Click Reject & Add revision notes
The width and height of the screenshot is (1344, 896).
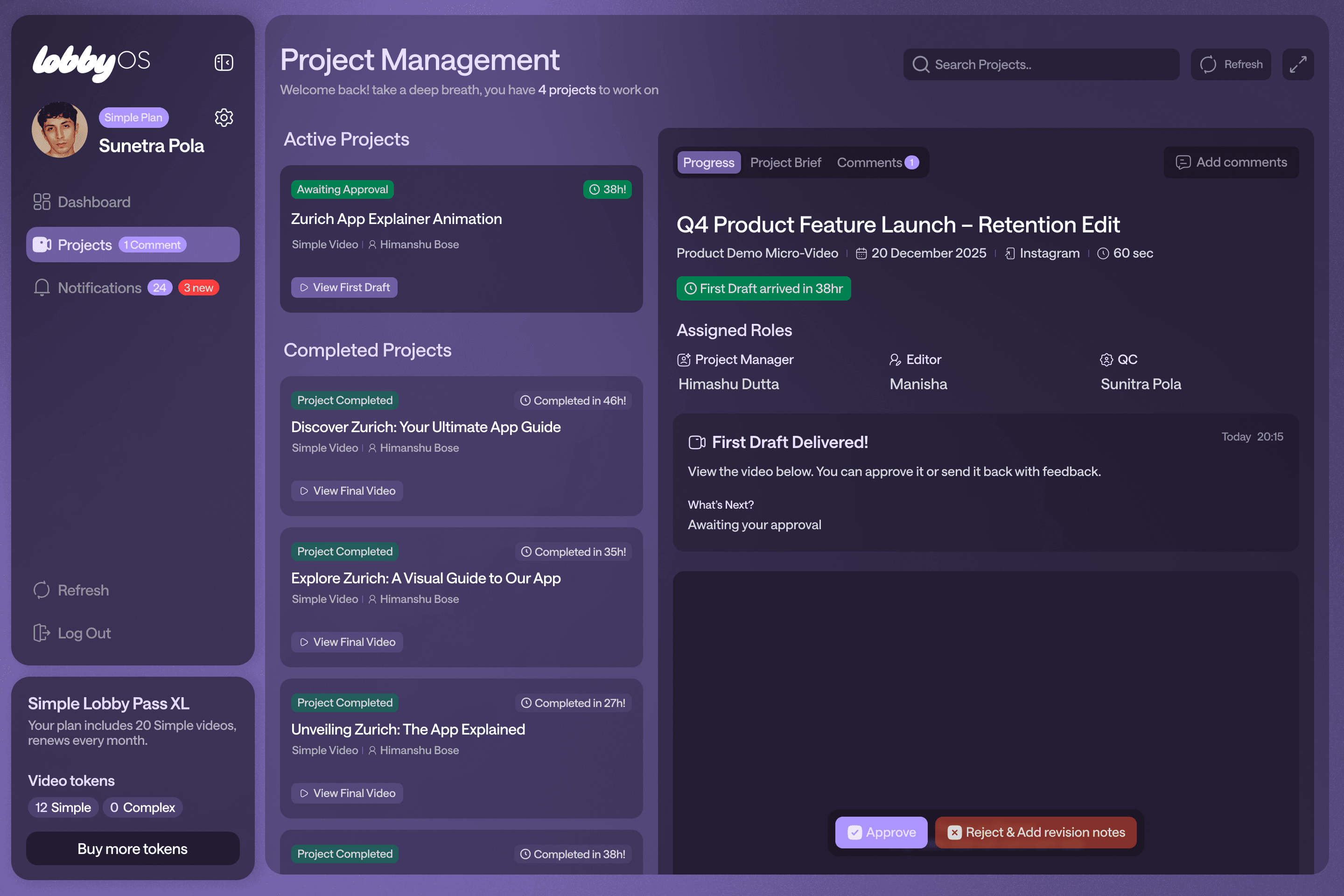(x=1035, y=832)
